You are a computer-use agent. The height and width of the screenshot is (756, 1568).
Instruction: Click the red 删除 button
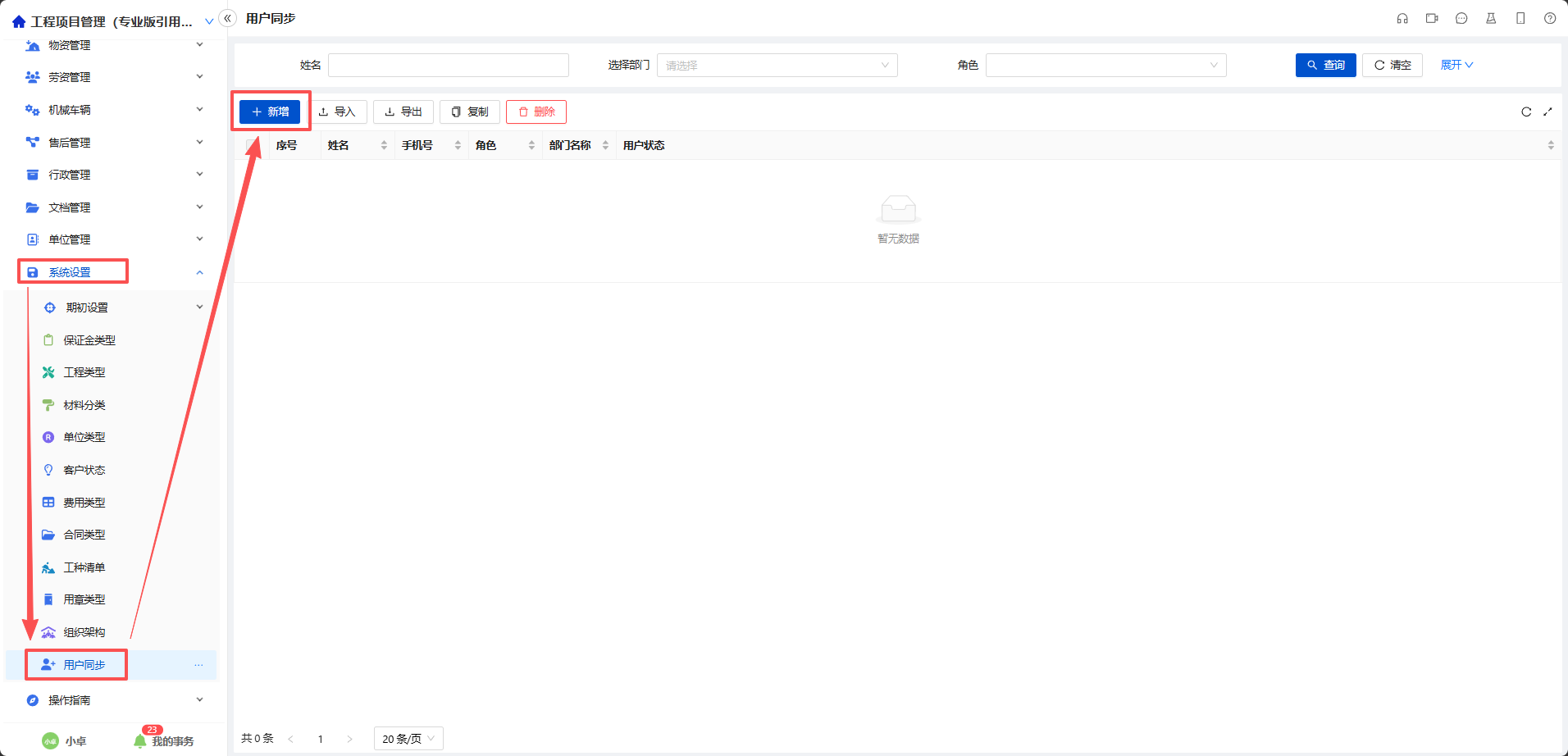536,112
